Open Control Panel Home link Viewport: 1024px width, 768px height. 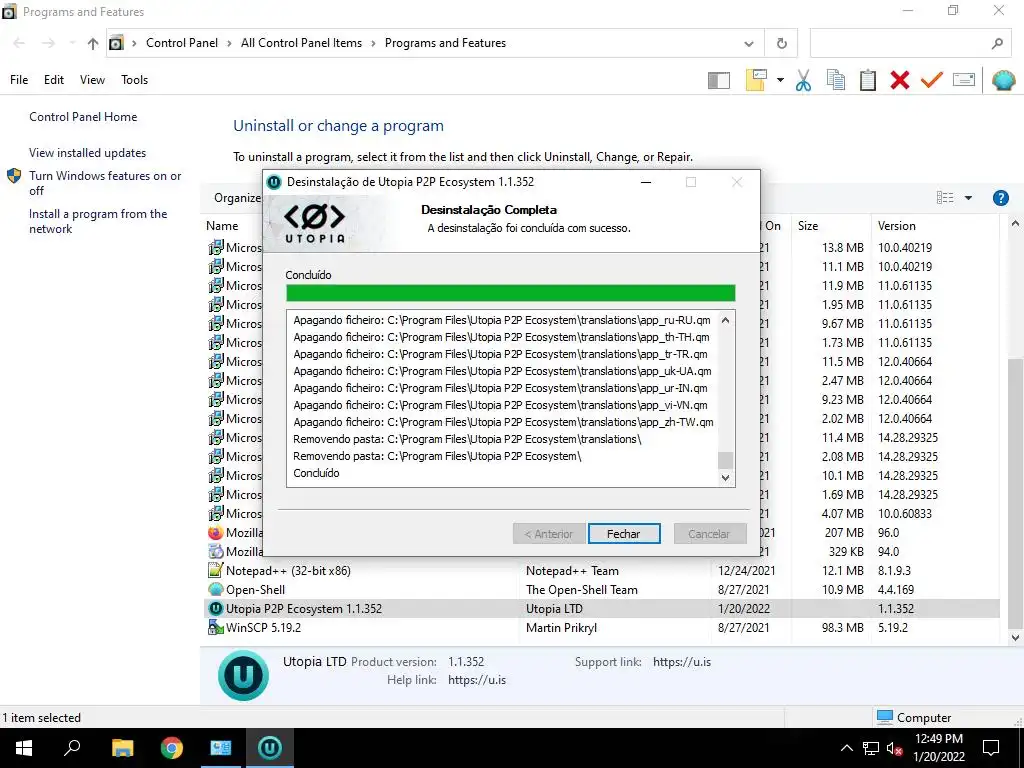[x=83, y=117]
